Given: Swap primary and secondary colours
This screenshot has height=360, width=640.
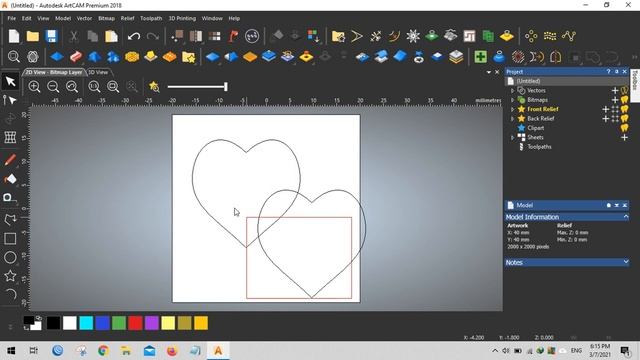Looking at the screenshot, I should coord(38,318).
